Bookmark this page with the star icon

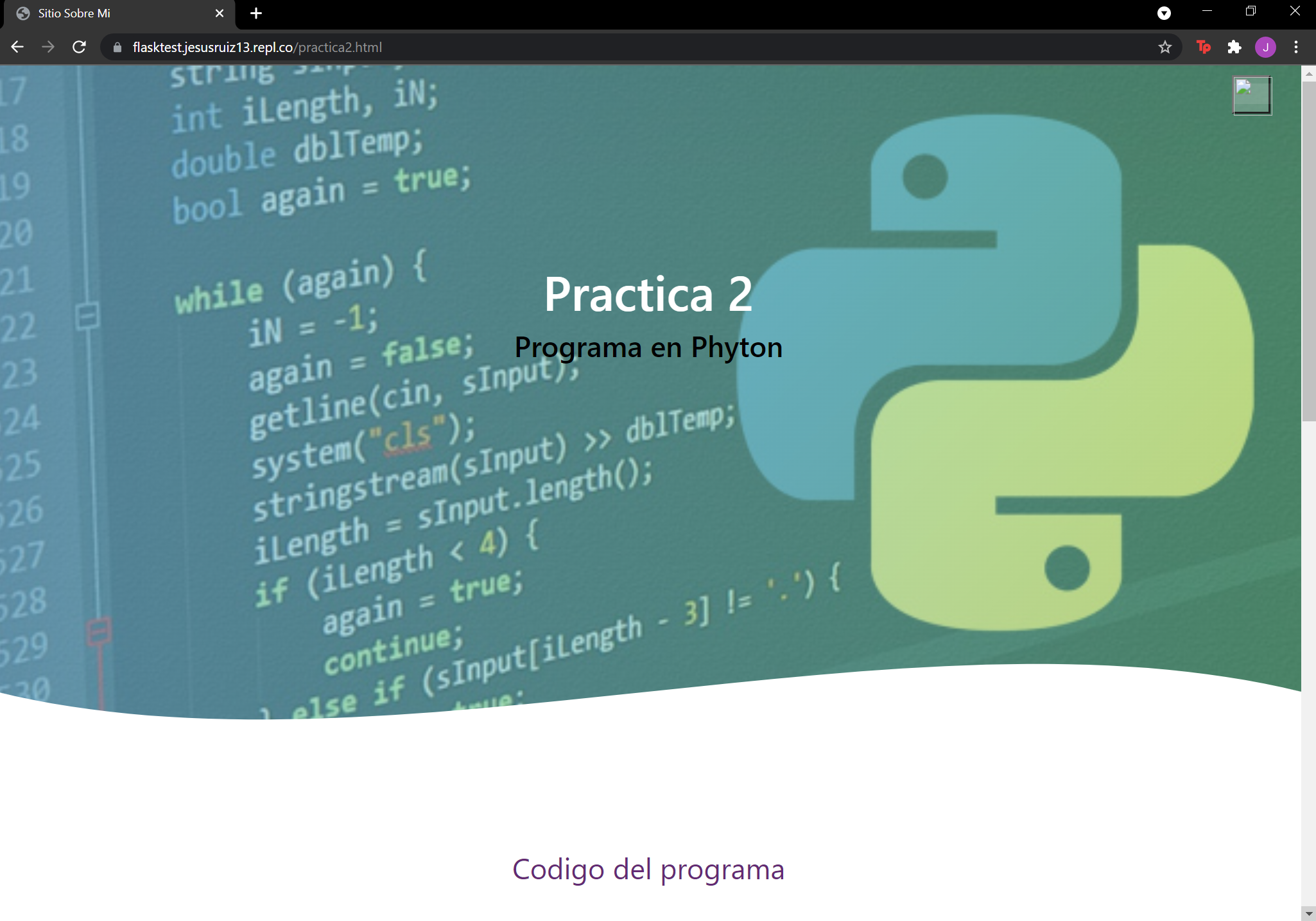[1164, 47]
